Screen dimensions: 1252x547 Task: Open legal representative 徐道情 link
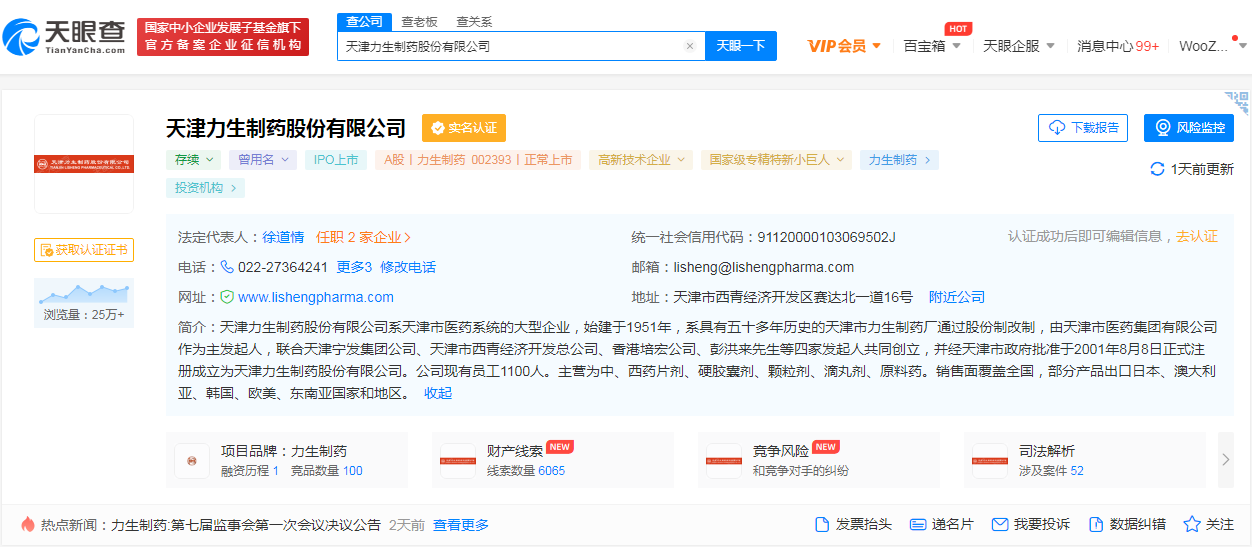(x=283, y=237)
